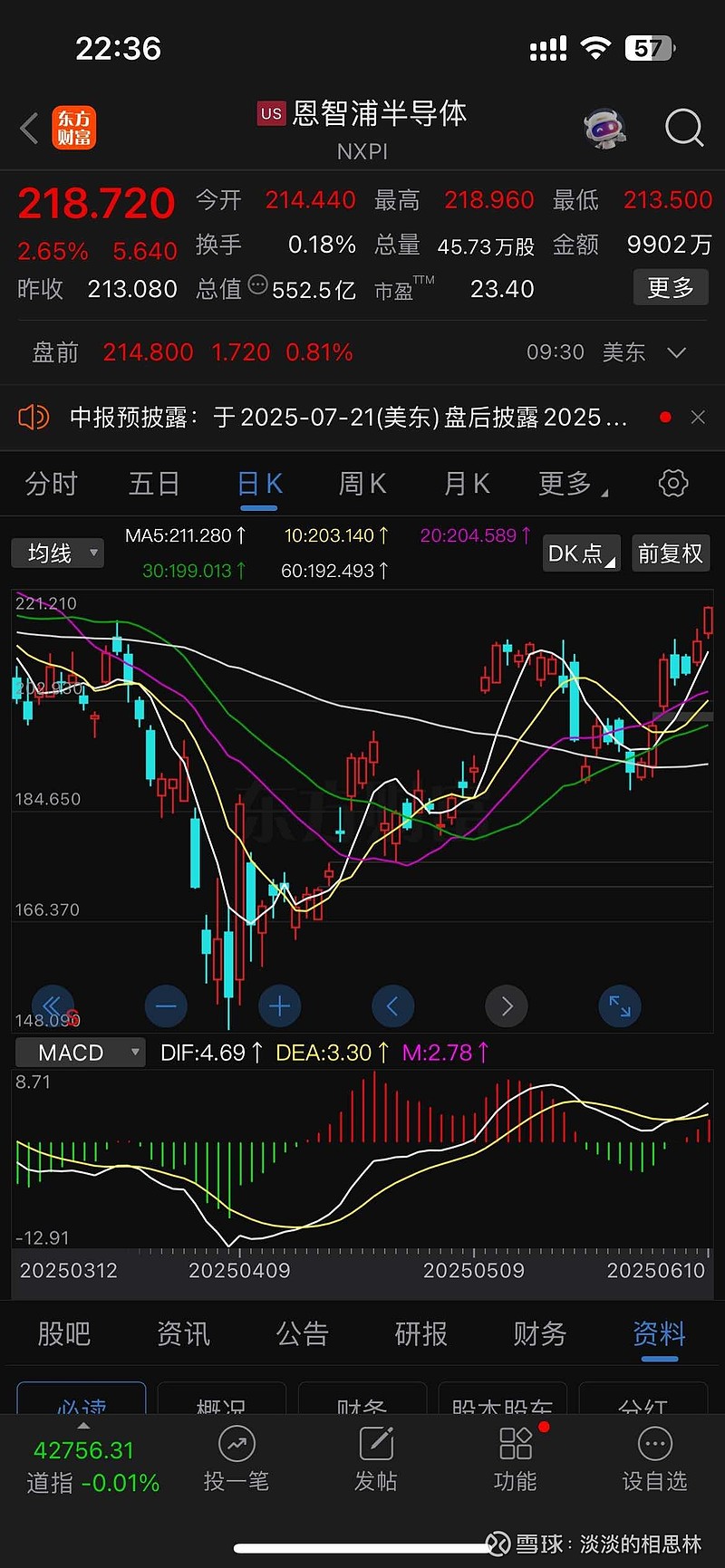Move chart left with left arrow
The height and width of the screenshot is (1568, 725).
(392, 1005)
